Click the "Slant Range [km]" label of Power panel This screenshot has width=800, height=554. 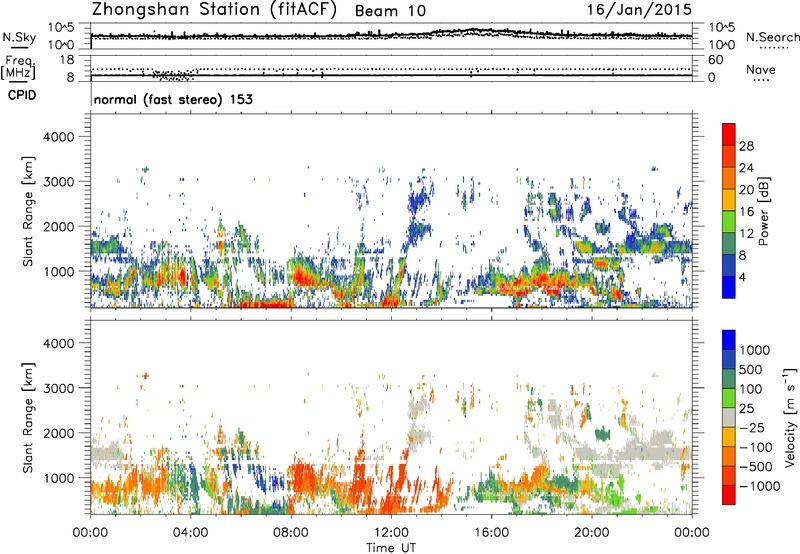click(28, 211)
